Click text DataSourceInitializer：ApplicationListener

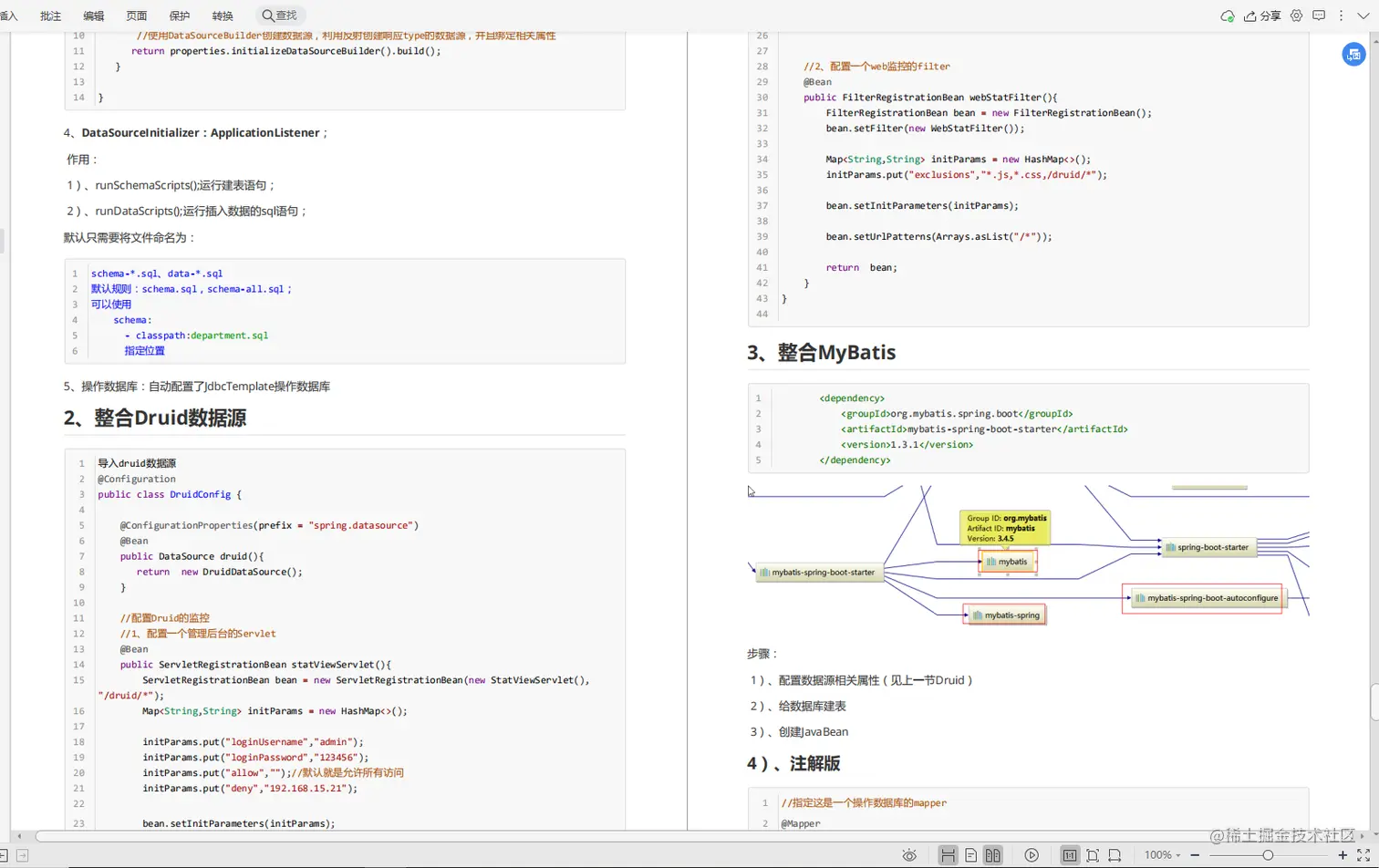pyautogui.click(x=201, y=132)
